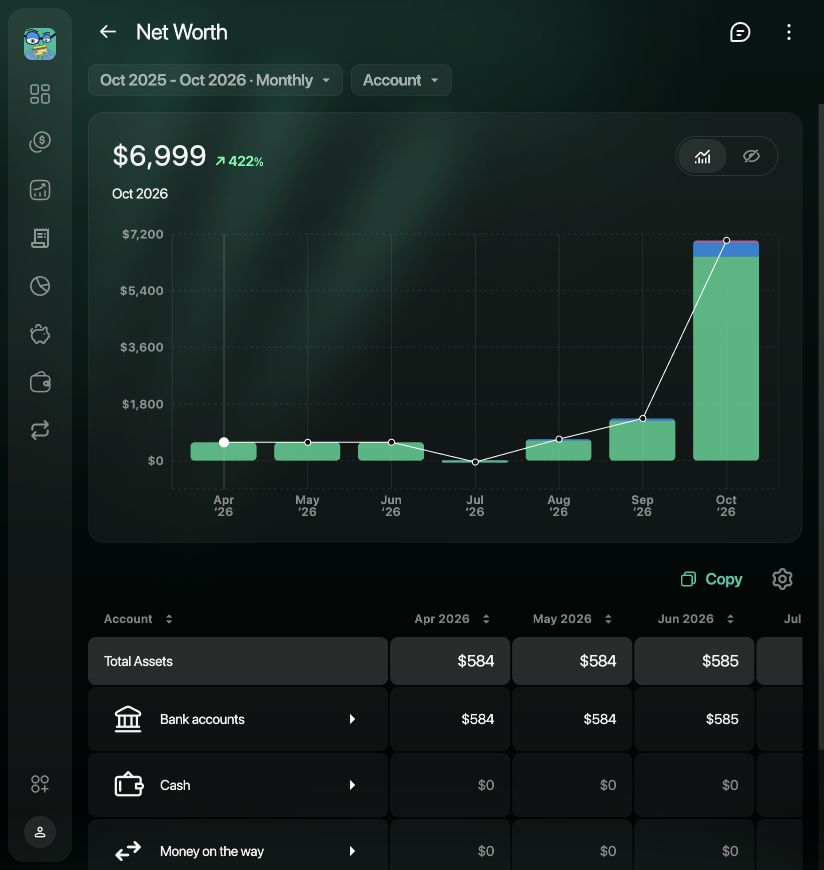Open the pie chart icon in sidebar
The height and width of the screenshot is (870, 824).
tap(40, 286)
